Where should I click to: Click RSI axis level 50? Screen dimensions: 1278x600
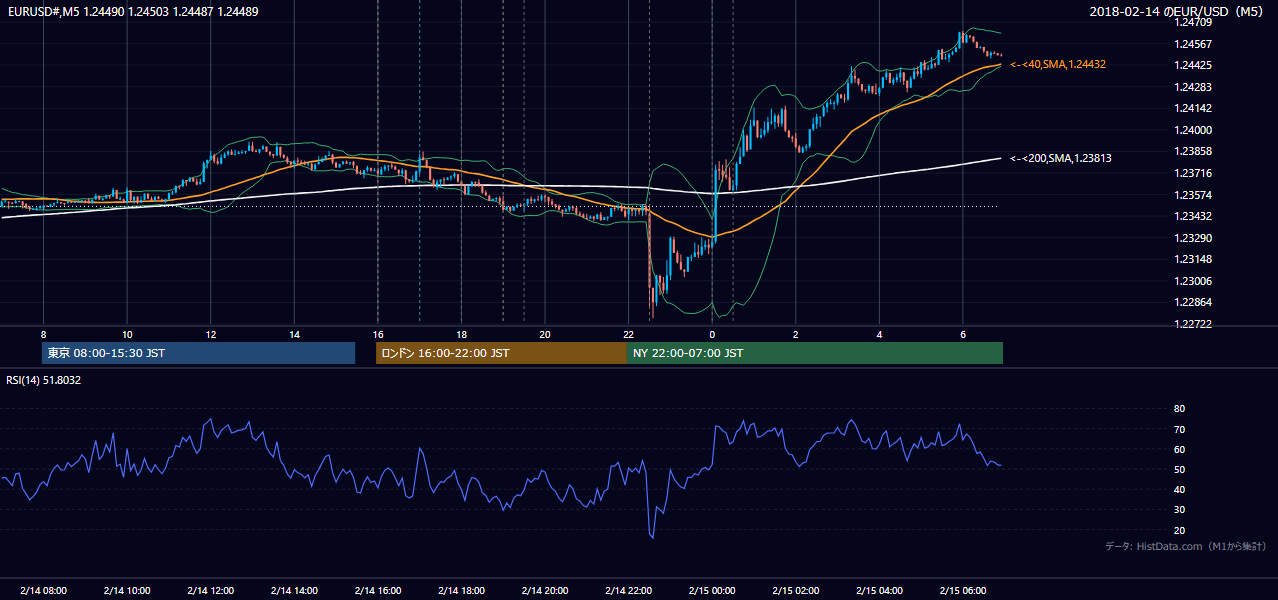point(1179,469)
